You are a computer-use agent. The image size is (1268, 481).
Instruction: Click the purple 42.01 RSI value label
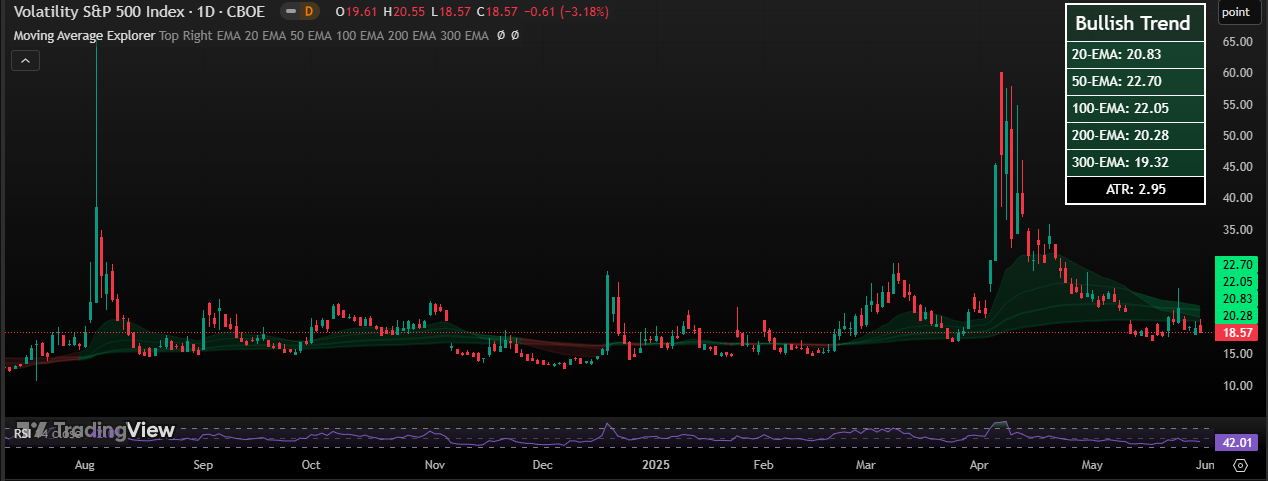1237,442
